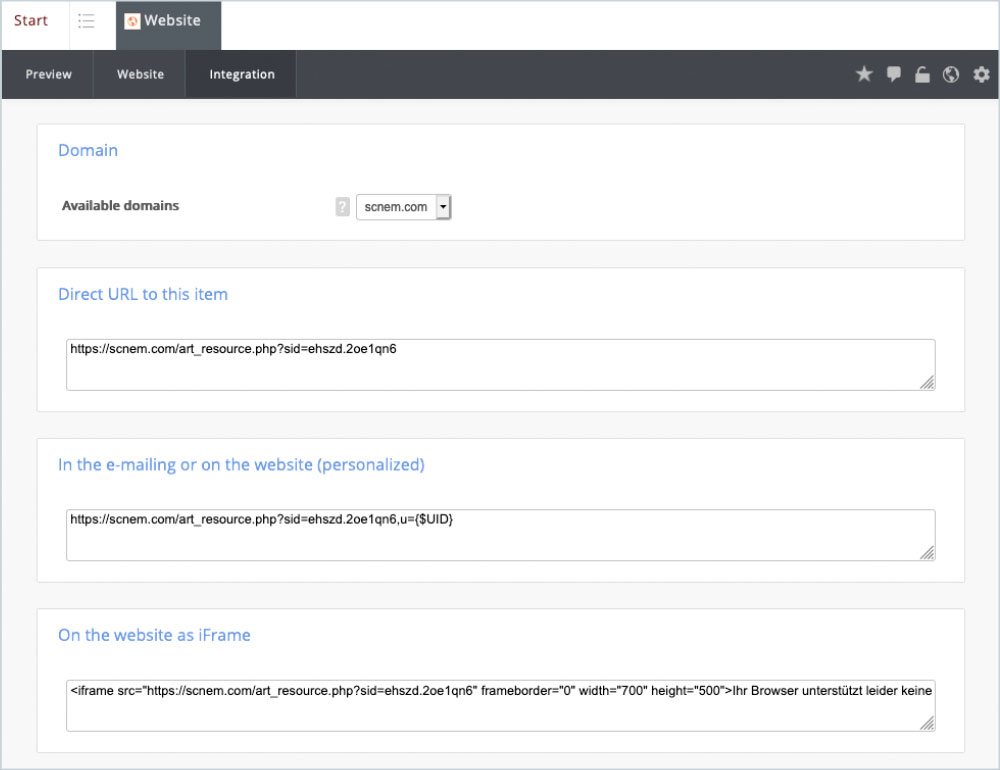The image size is (1000, 770).
Task: Click inside the Direct URL text field
Action: (x=501, y=365)
